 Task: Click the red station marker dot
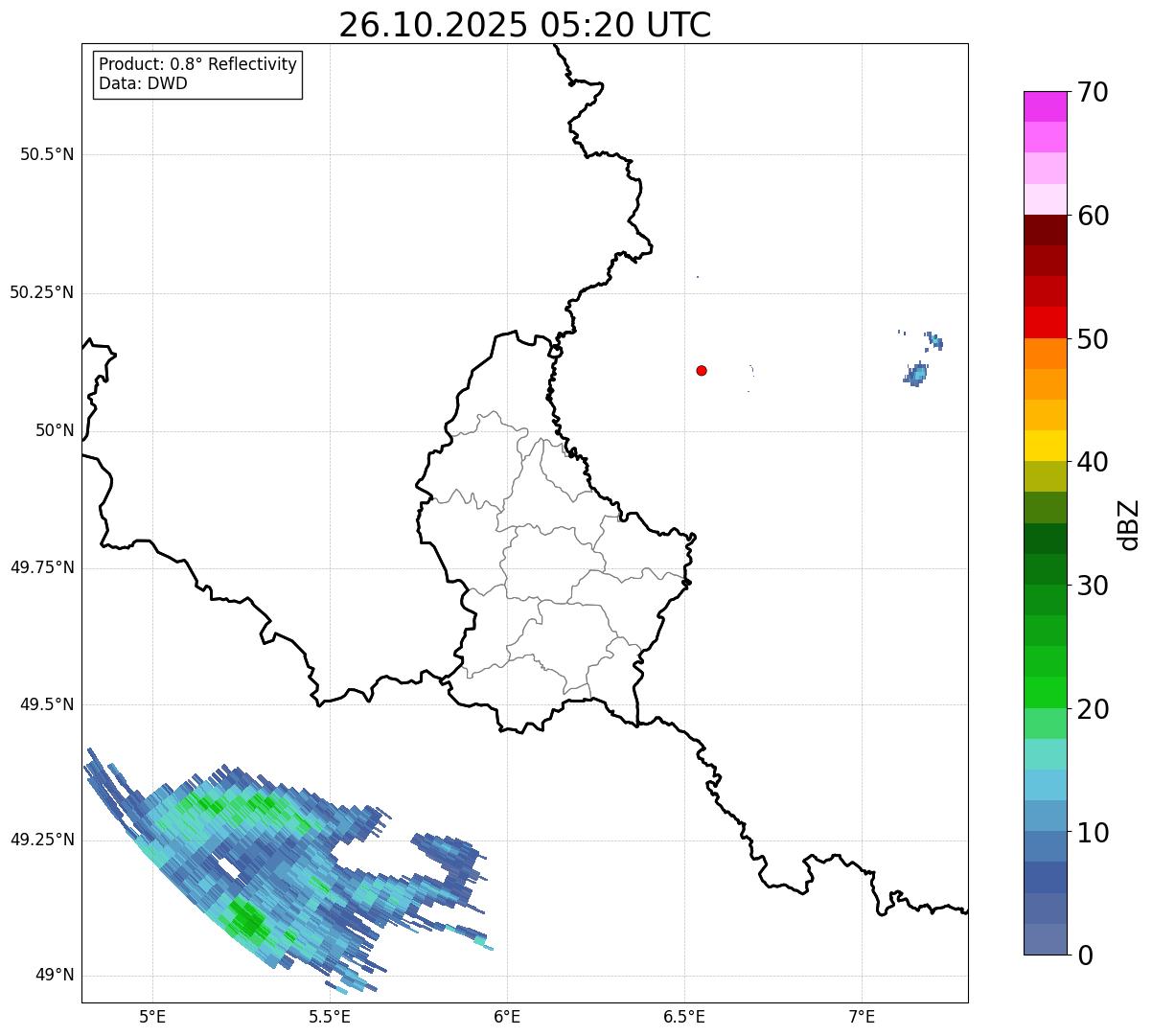pos(702,370)
